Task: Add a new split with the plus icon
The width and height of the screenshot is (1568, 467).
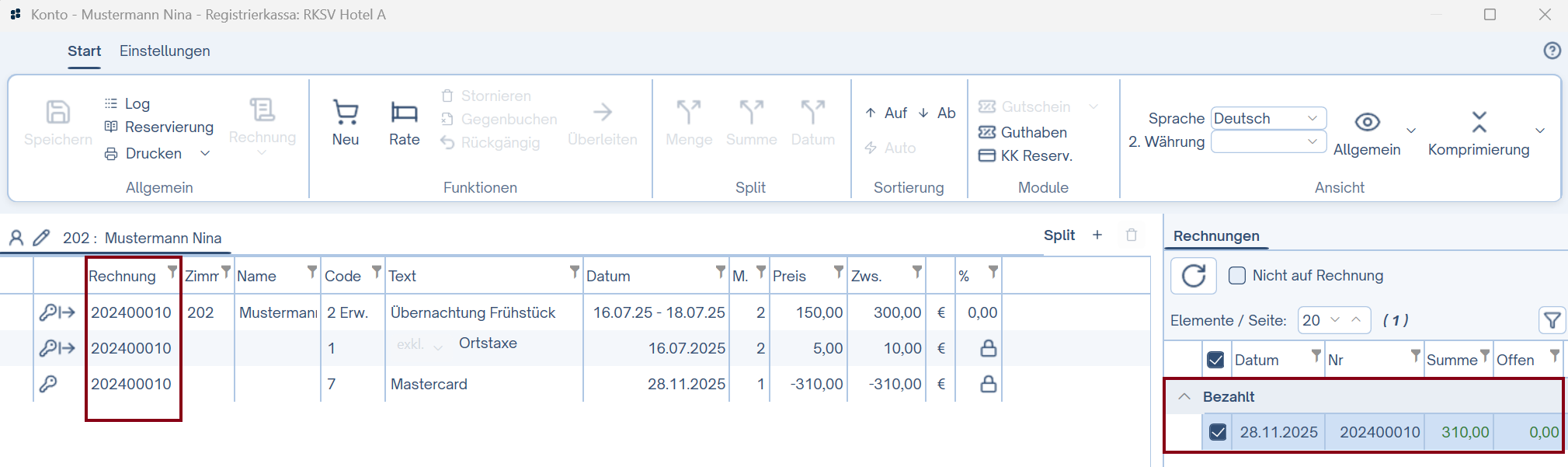Action: [1097, 235]
